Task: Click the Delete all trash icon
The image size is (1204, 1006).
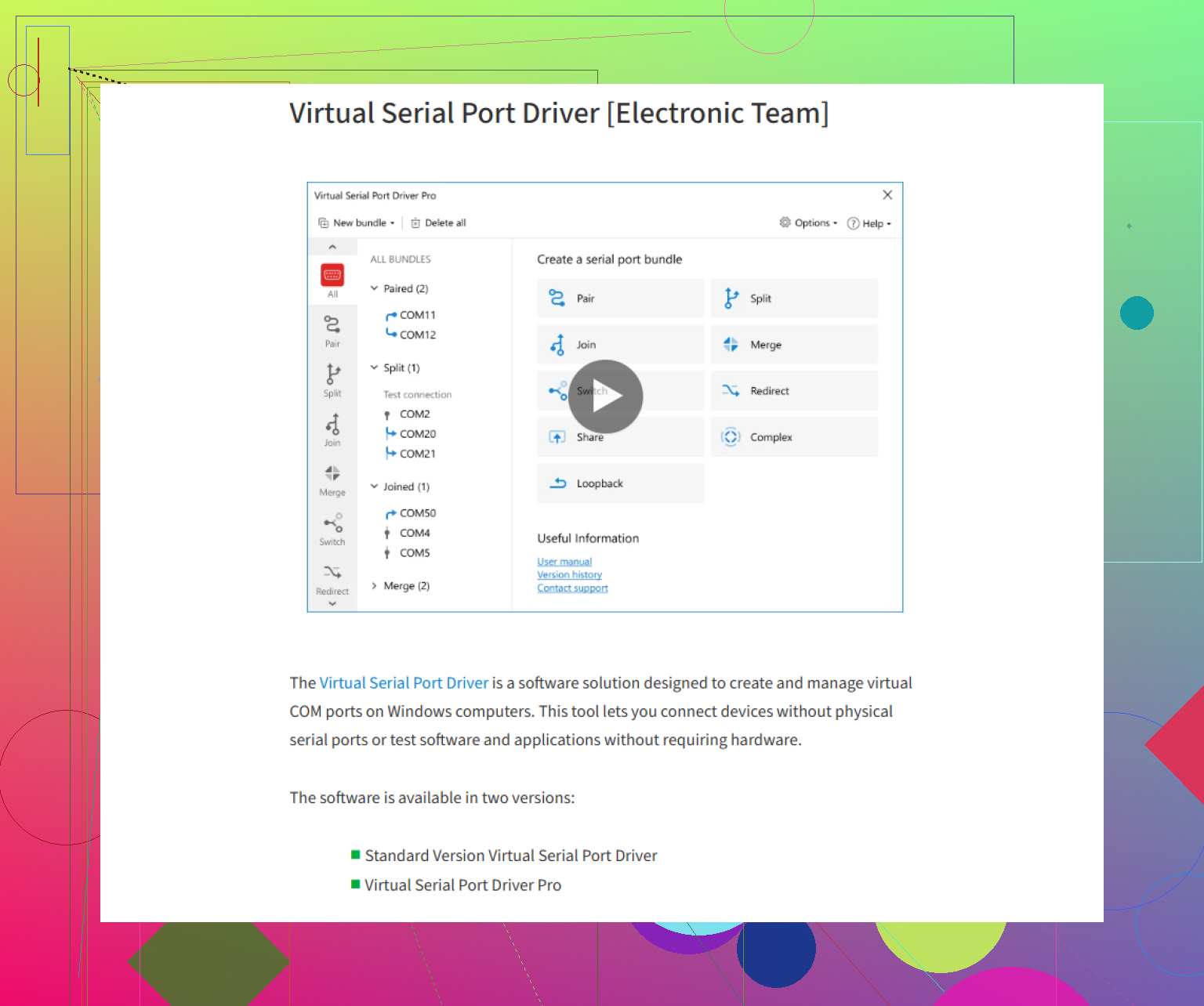Action: 415,223
